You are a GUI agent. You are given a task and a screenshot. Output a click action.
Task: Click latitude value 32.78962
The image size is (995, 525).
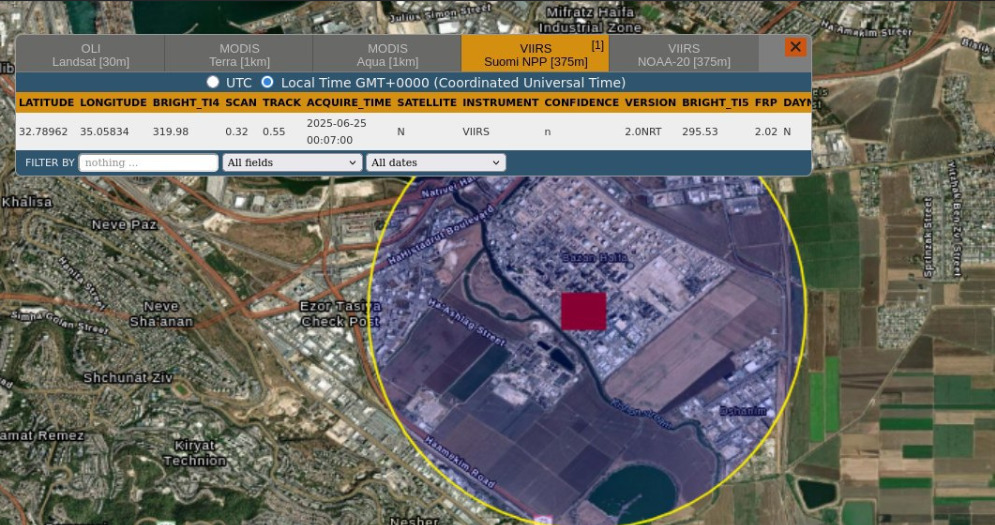pyautogui.click(x=43, y=131)
